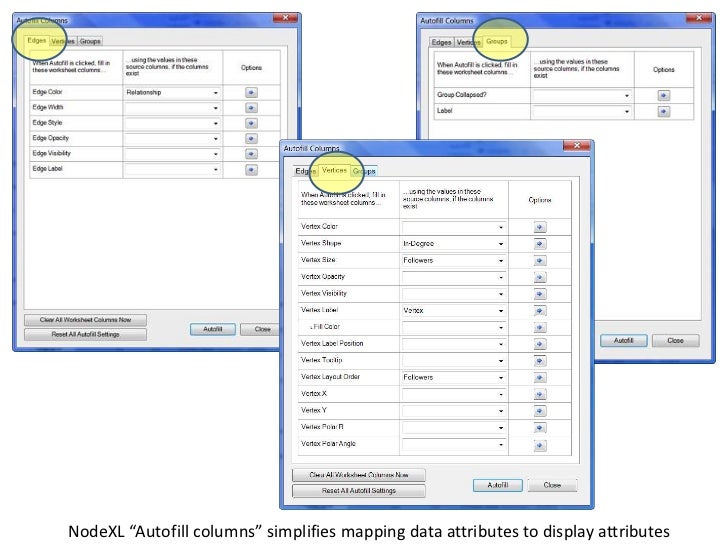Select Groups tab in left Edges window
This screenshot has width=728, height=546.
pyautogui.click(x=90, y=41)
